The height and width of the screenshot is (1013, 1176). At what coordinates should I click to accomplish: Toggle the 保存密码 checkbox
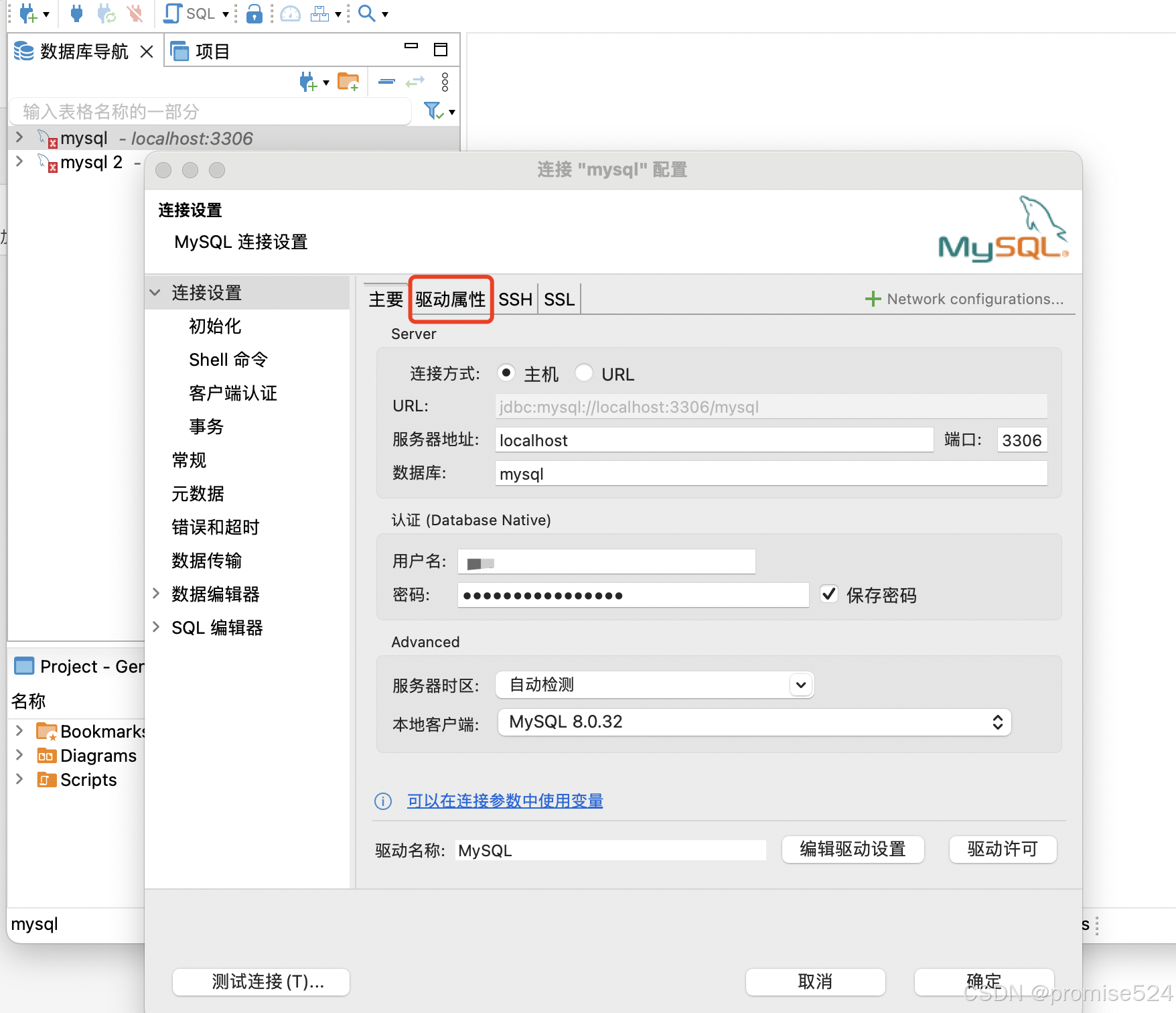(x=829, y=594)
